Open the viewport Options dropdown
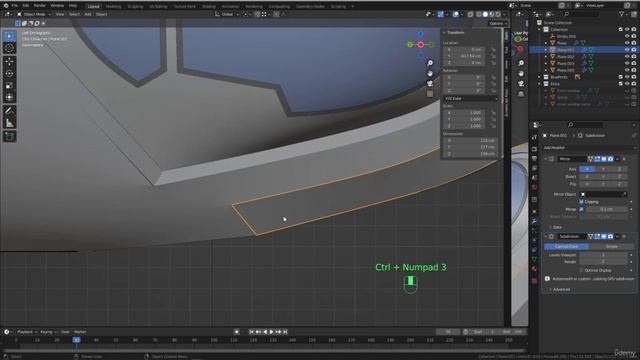 498,23
